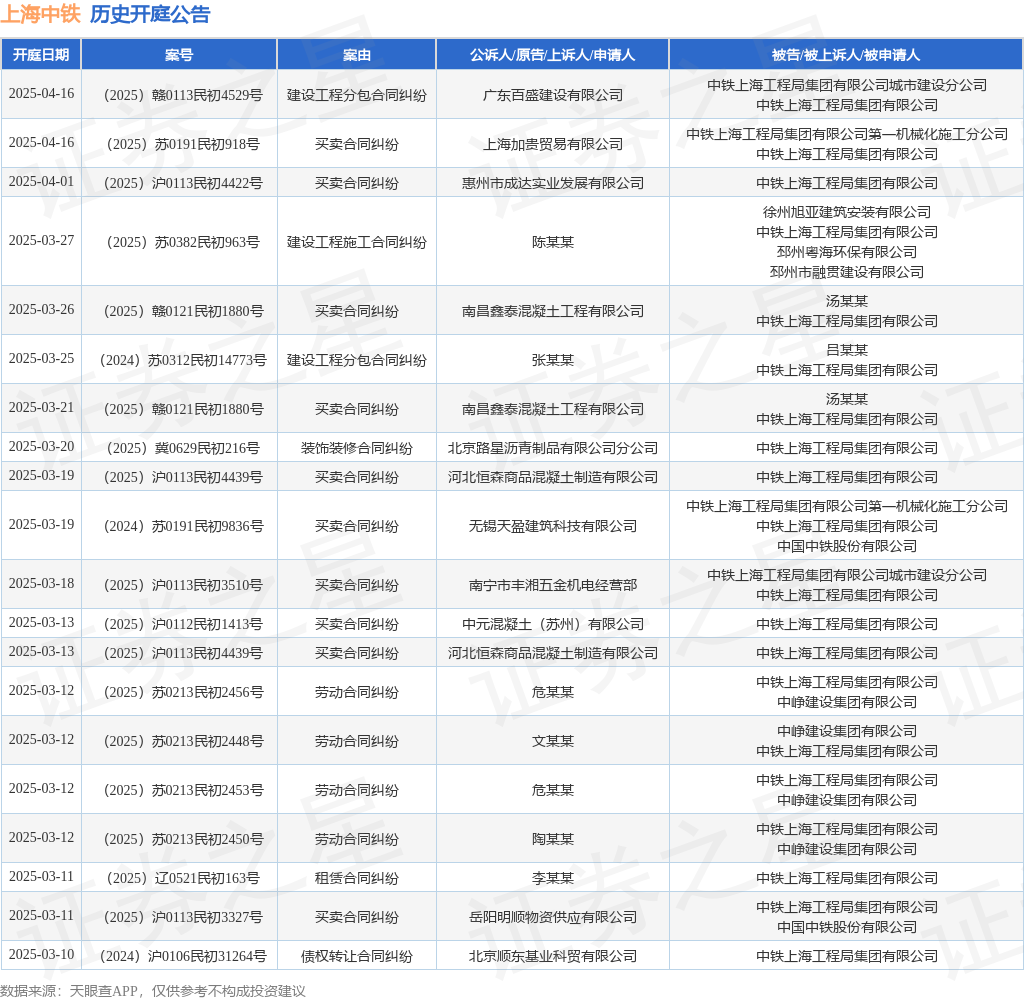The width and height of the screenshot is (1024, 1000).
Task: Click the 公诉人/原告/上诉人/申请人 header
Action: 552,55
